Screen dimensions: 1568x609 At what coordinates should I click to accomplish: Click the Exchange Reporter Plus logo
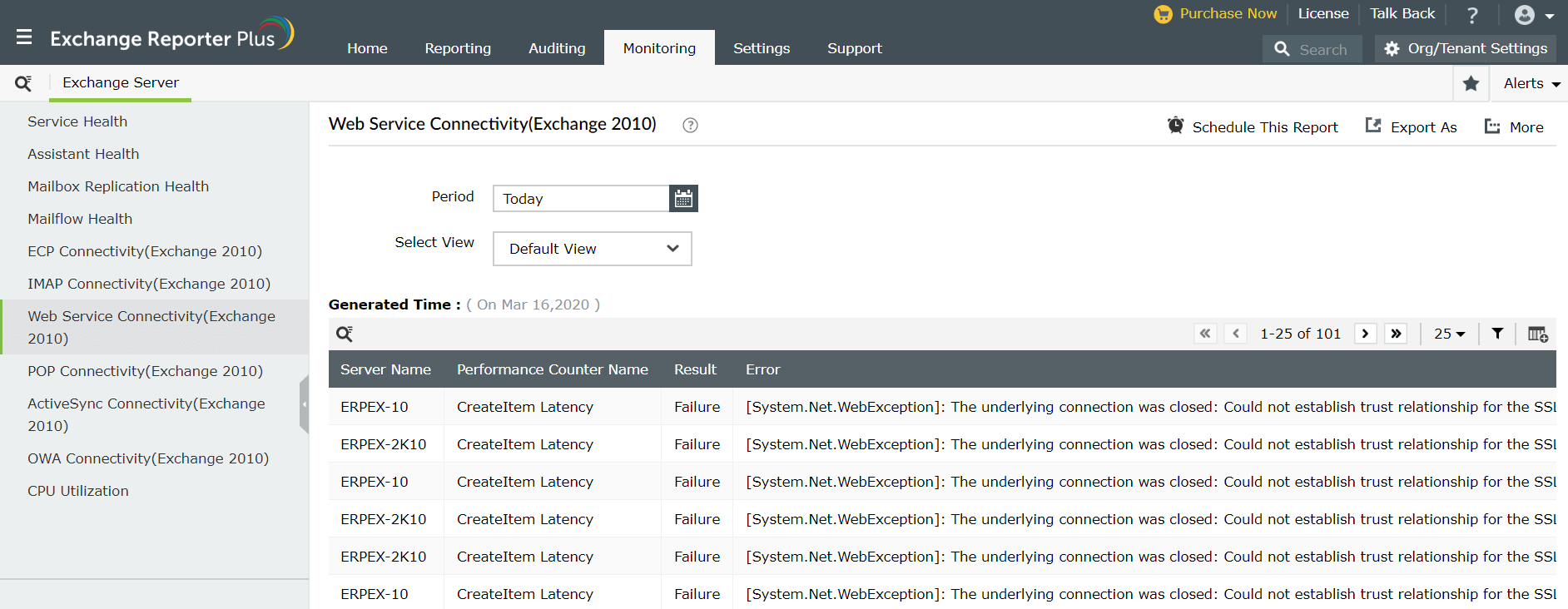pyautogui.click(x=172, y=35)
